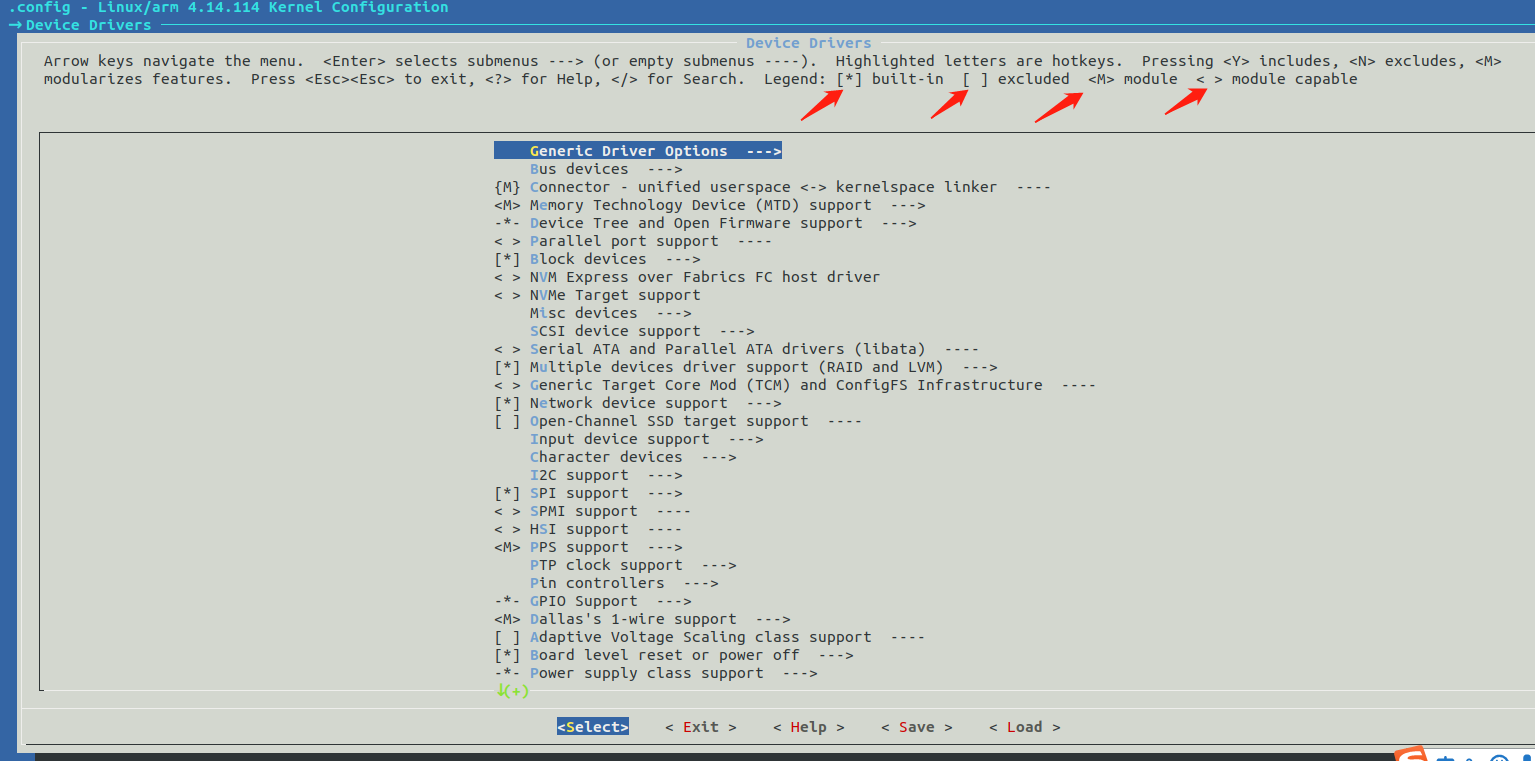The width and height of the screenshot is (1535, 761).
Task: Click the Save button
Action: coord(917,727)
